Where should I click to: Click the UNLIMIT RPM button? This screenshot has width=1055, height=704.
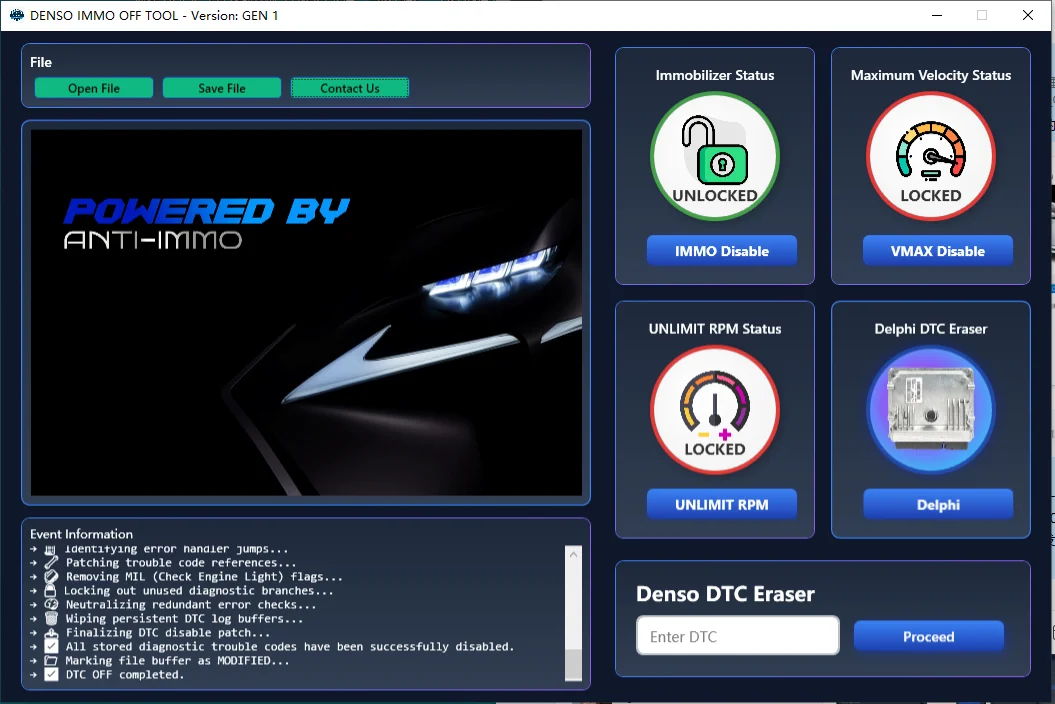(721, 505)
